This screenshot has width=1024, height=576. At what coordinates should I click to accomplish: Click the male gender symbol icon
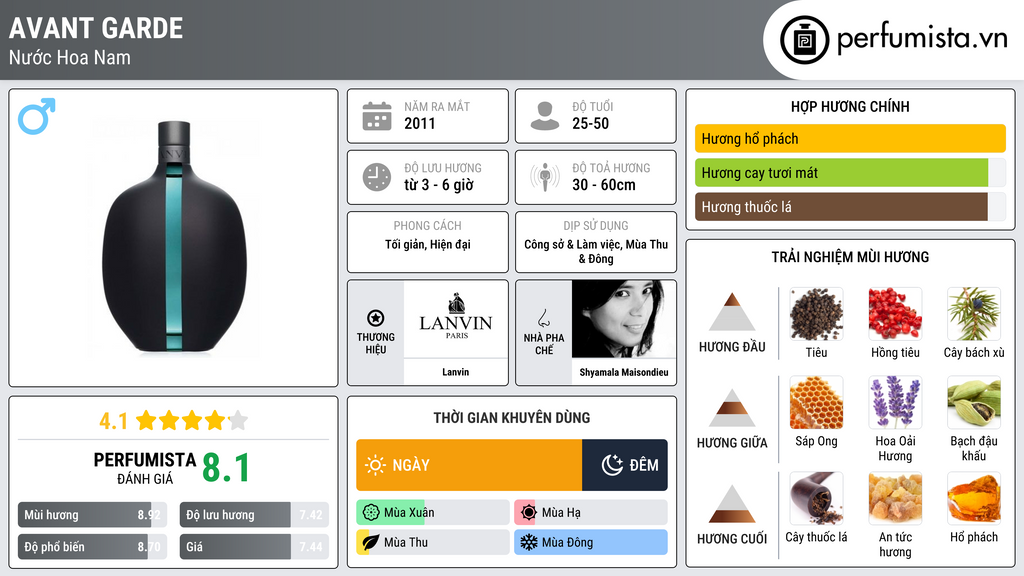click(x=36, y=116)
